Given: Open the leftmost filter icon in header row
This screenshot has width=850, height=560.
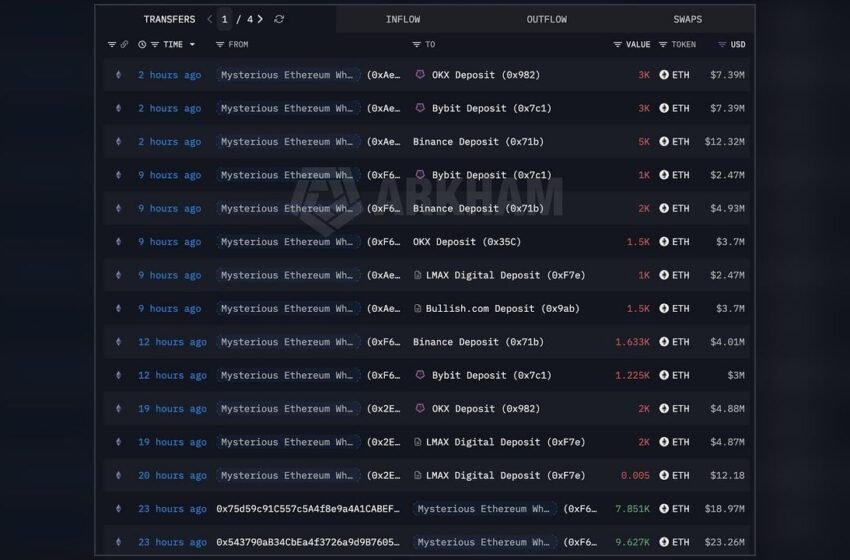Looking at the screenshot, I should [x=112, y=44].
